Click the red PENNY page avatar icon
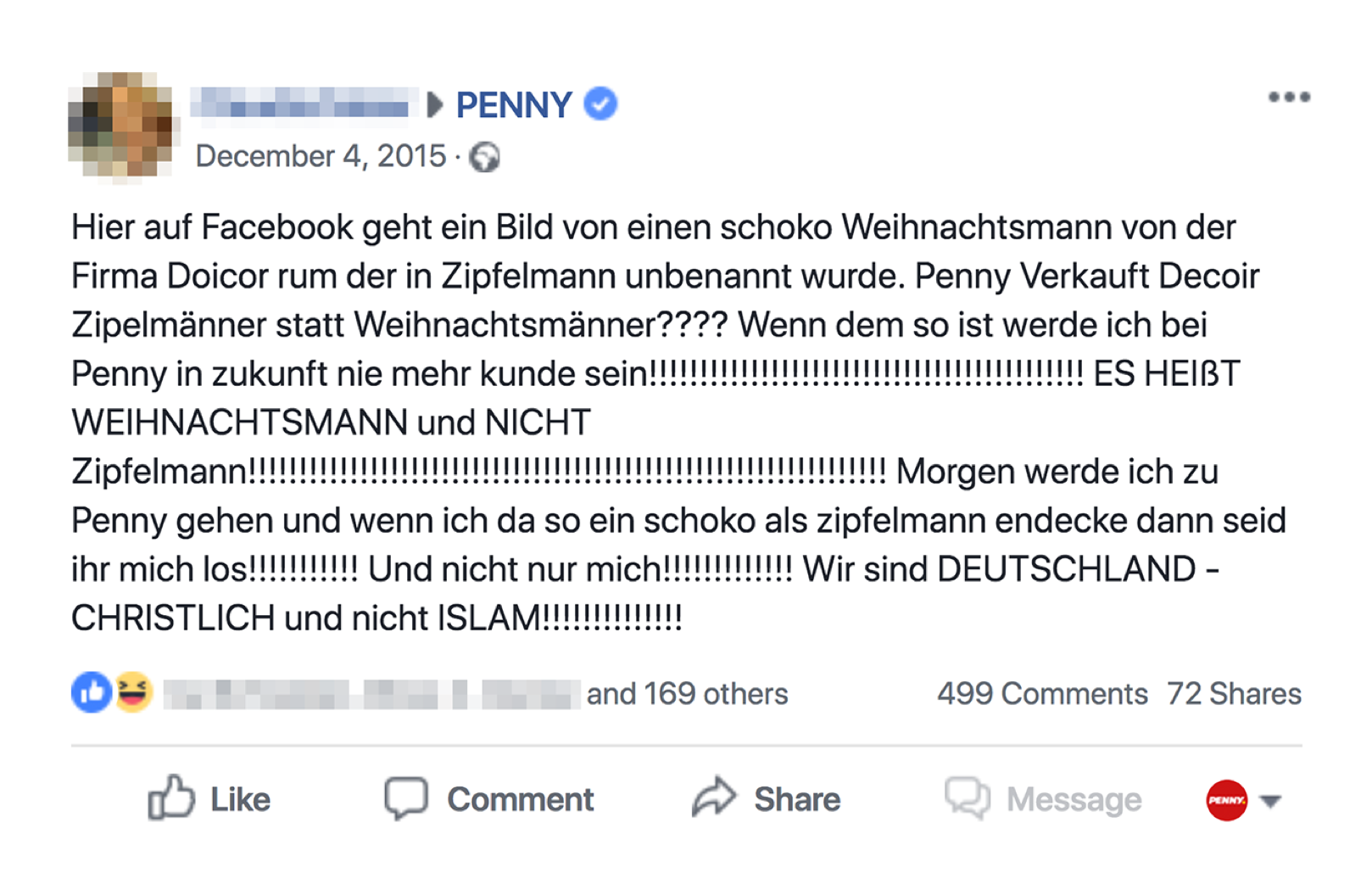The width and height of the screenshot is (1372, 884). pos(1226,800)
